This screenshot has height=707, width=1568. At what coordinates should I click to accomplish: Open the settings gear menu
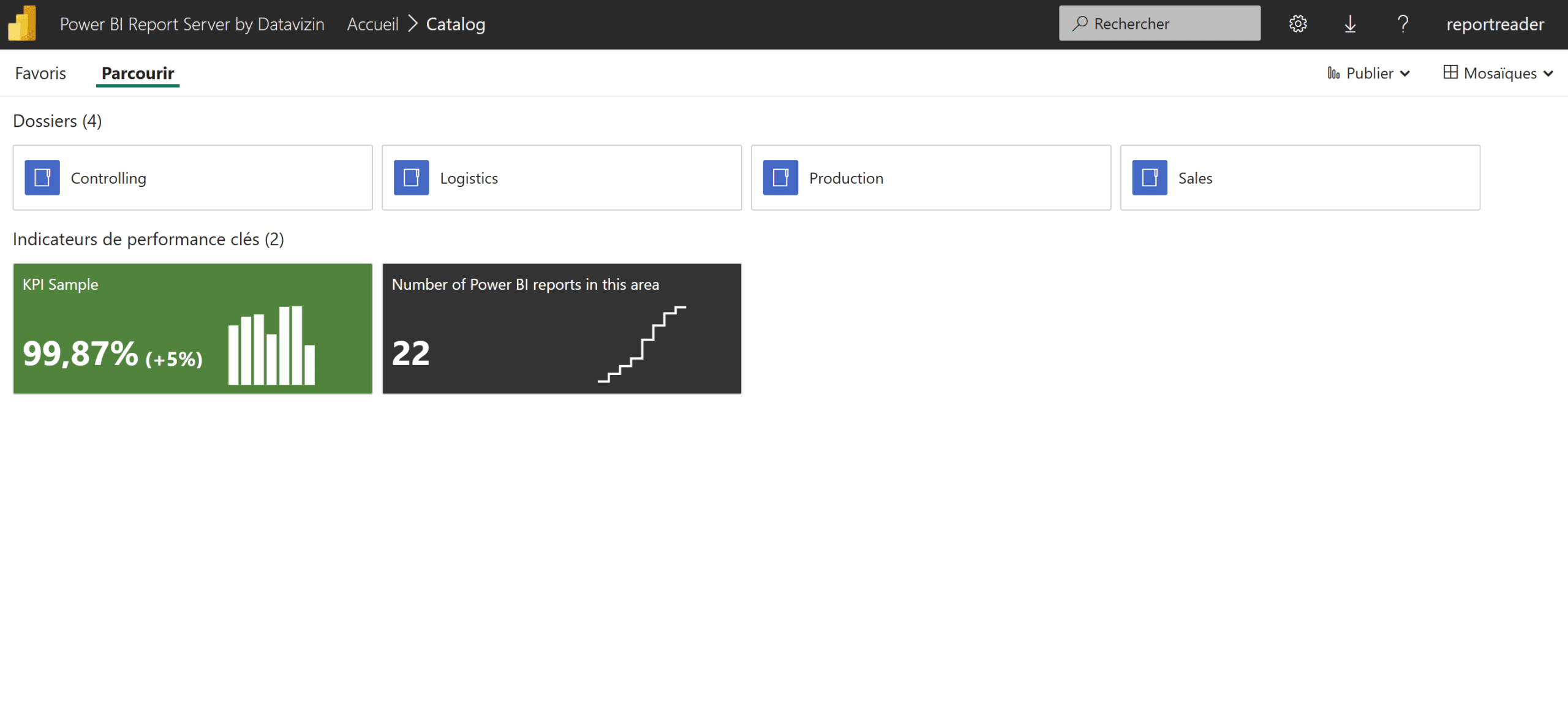[1297, 23]
